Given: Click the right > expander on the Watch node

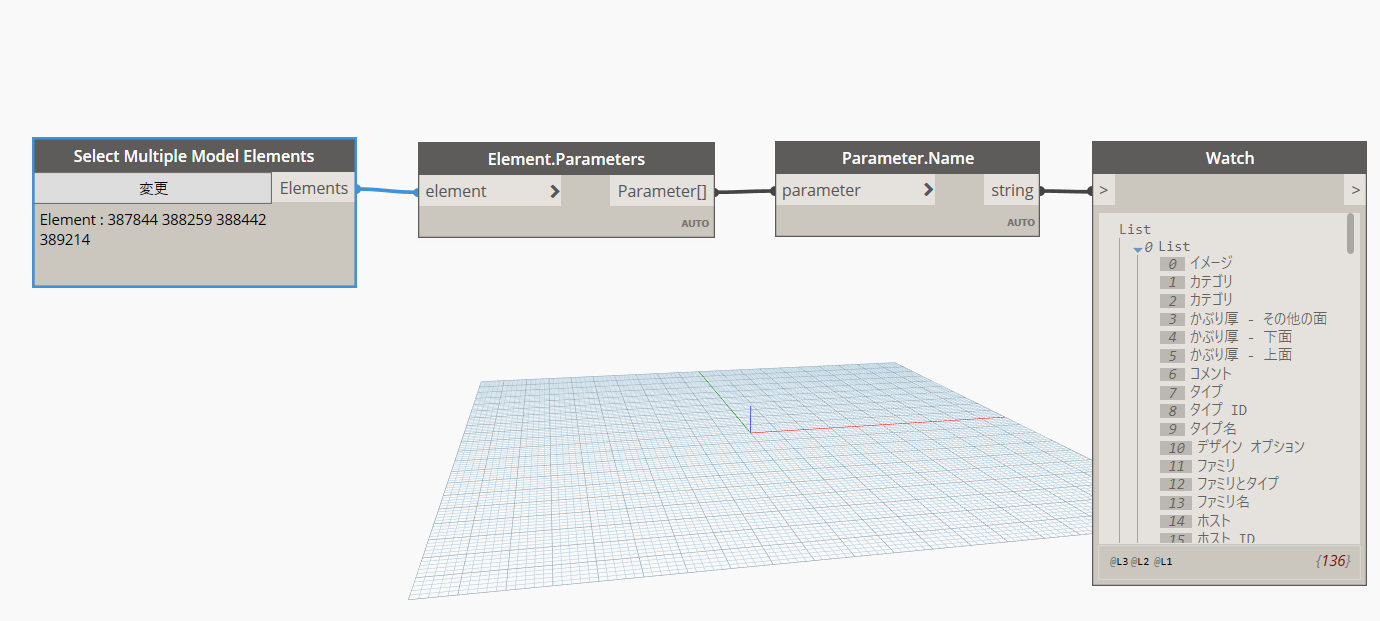Looking at the screenshot, I should tap(1356, 190).
